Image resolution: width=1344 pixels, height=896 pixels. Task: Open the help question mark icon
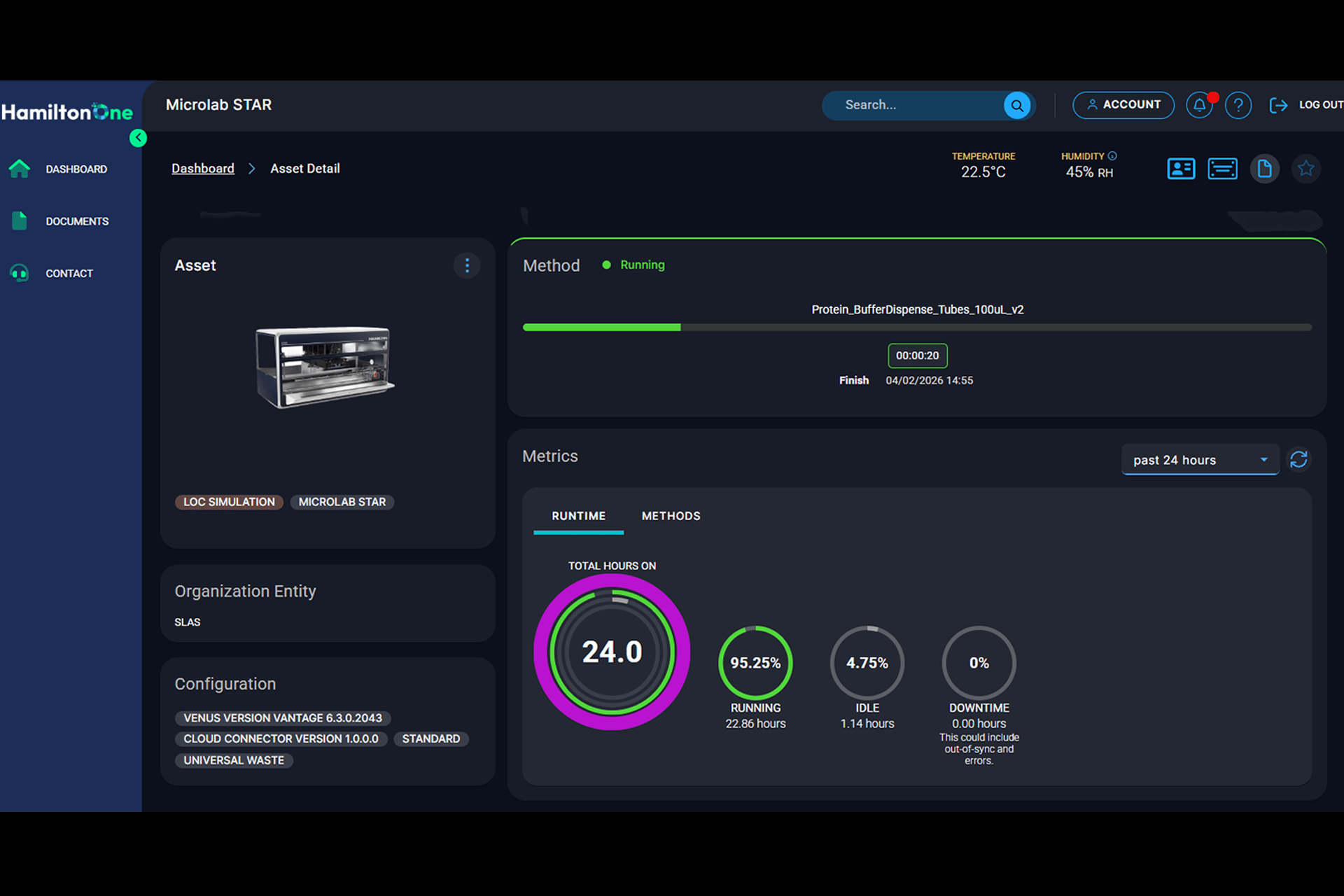point(1238,105)
